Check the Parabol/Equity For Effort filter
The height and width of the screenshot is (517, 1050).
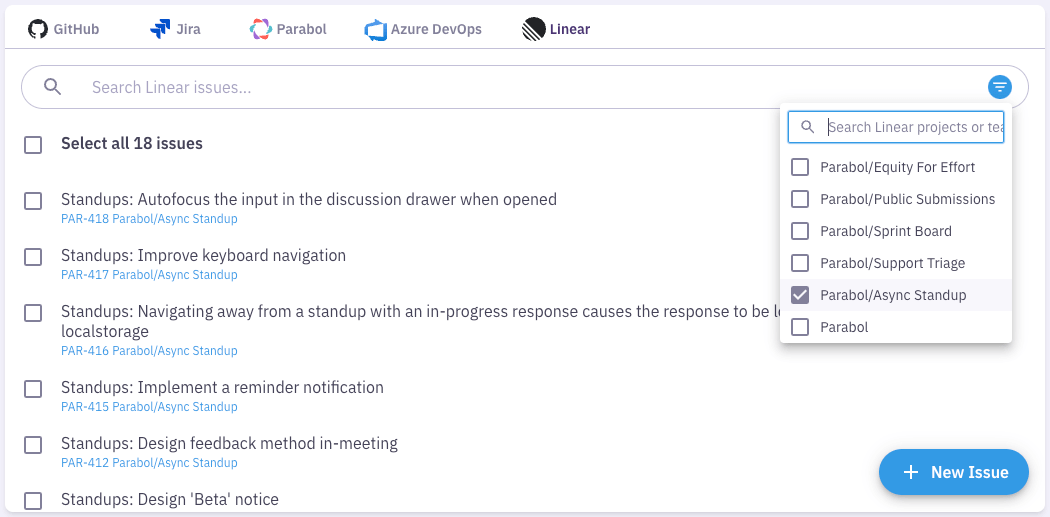tap(800, 167)
